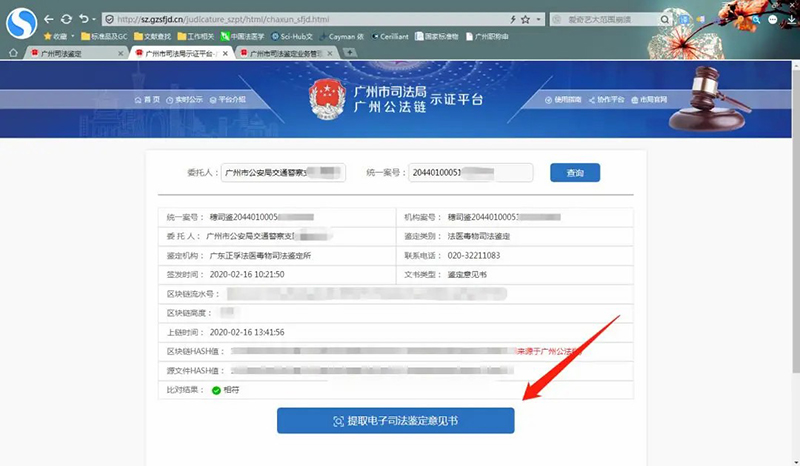Click the blue magnifier extension icon
This screenshot has height=466, width=800.
pyautogui.click(x=756, y=19)
